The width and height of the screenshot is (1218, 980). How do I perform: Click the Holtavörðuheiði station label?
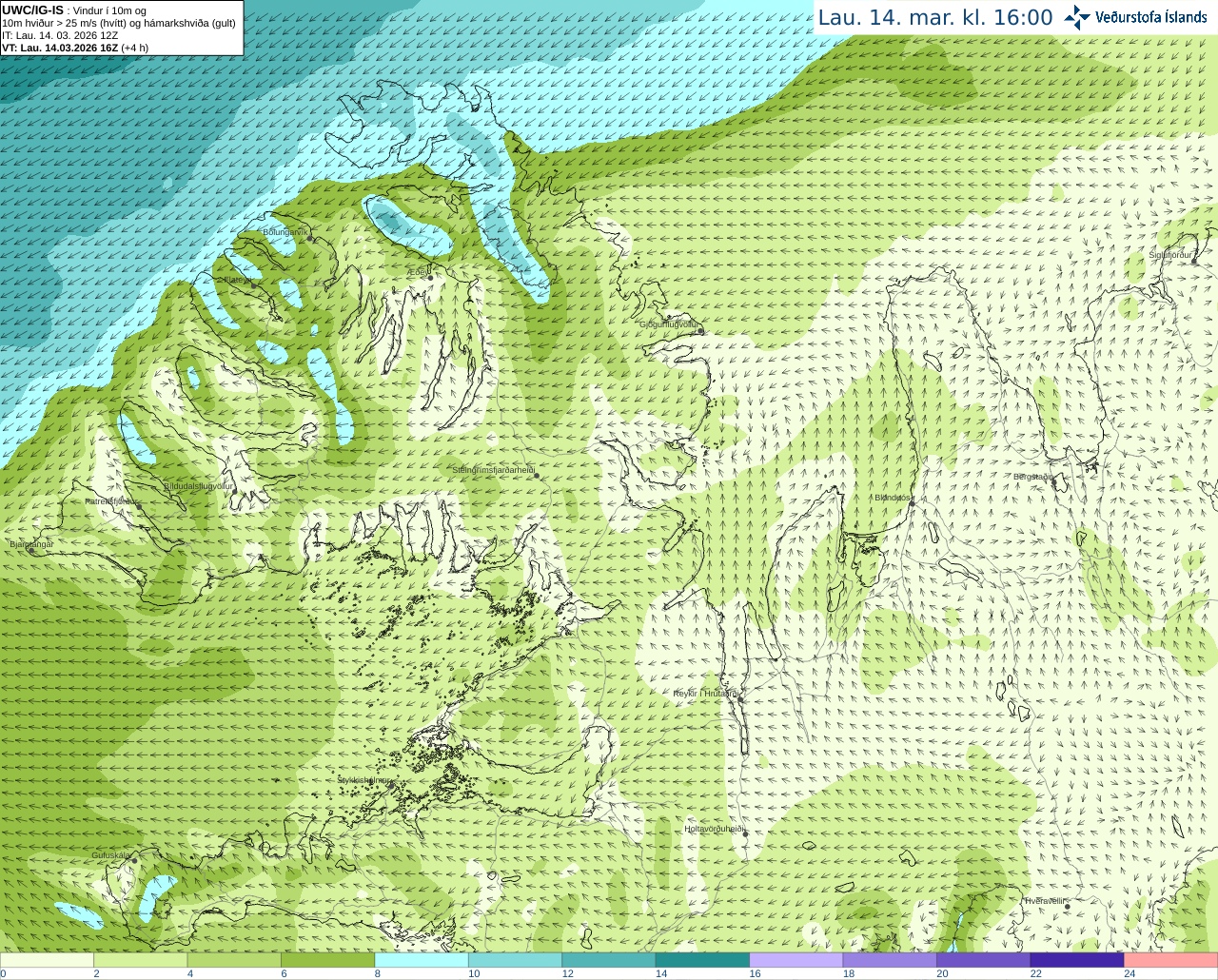(714, 829)
